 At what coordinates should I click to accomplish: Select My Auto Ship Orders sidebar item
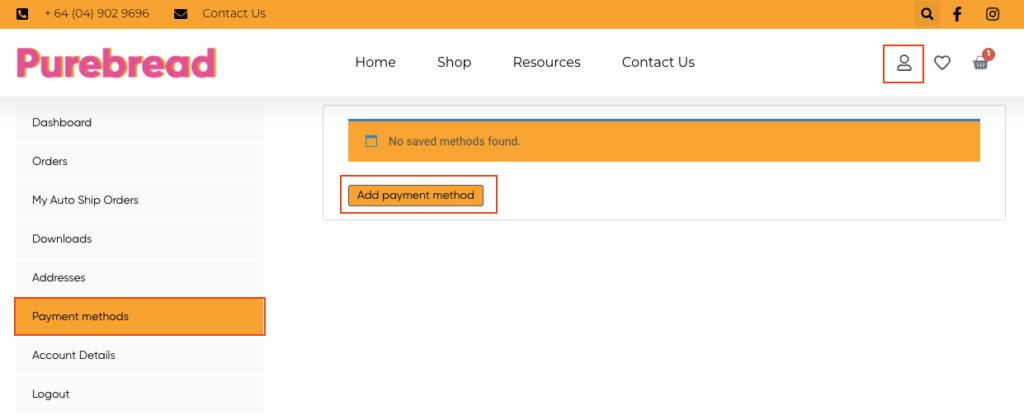[x=139, y=201]
